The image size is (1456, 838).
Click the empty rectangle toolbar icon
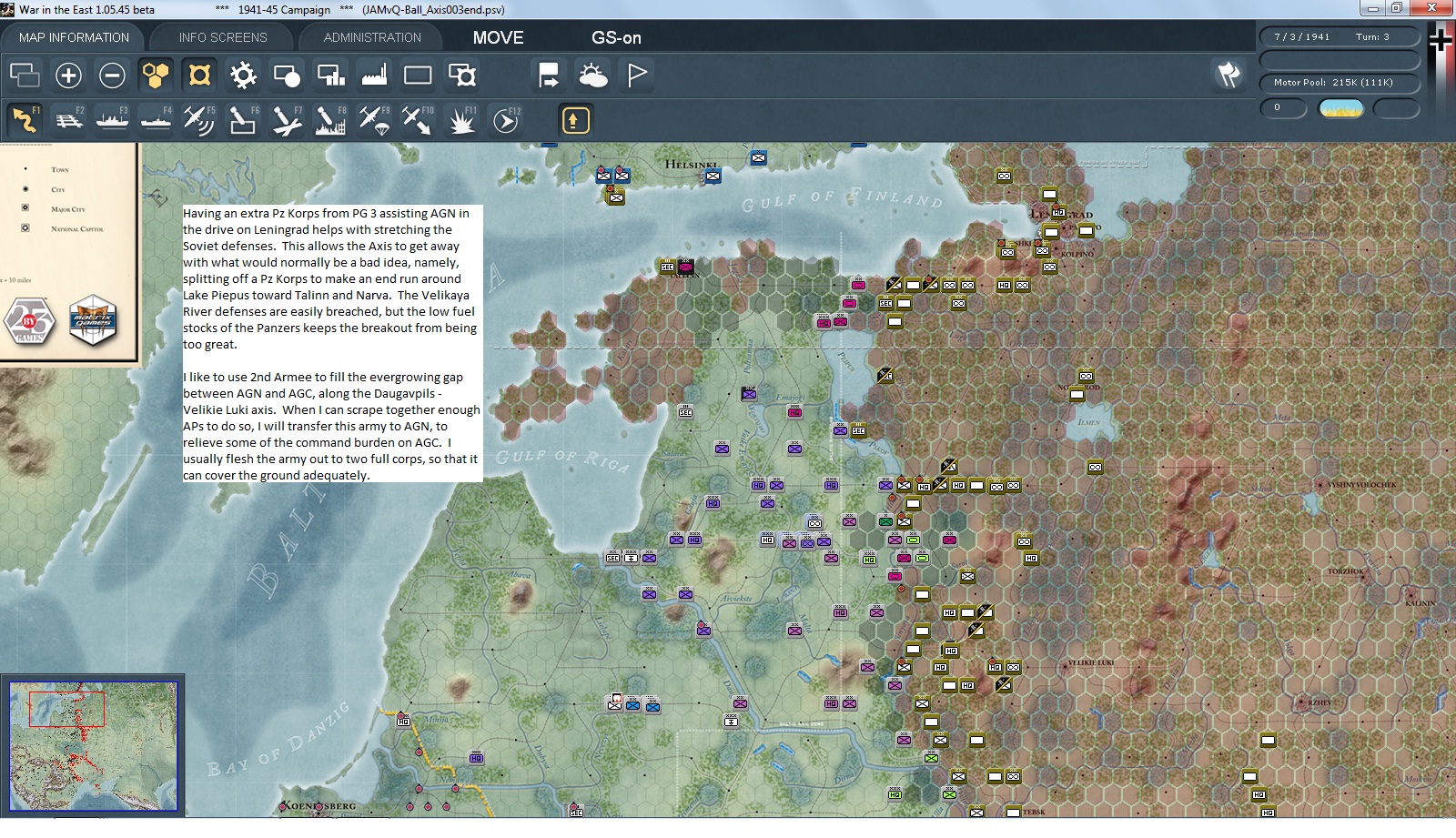(x=418, y=76)
